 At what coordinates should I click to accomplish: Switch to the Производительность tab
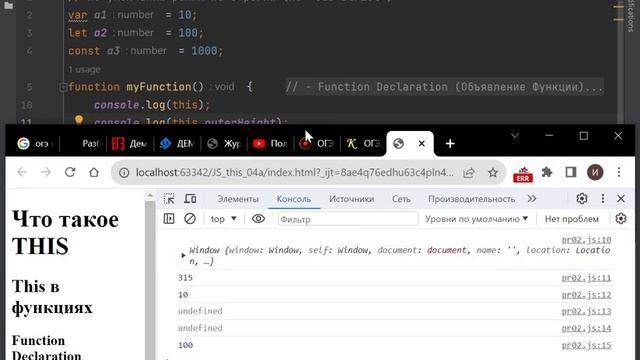[x=471, y=199]
